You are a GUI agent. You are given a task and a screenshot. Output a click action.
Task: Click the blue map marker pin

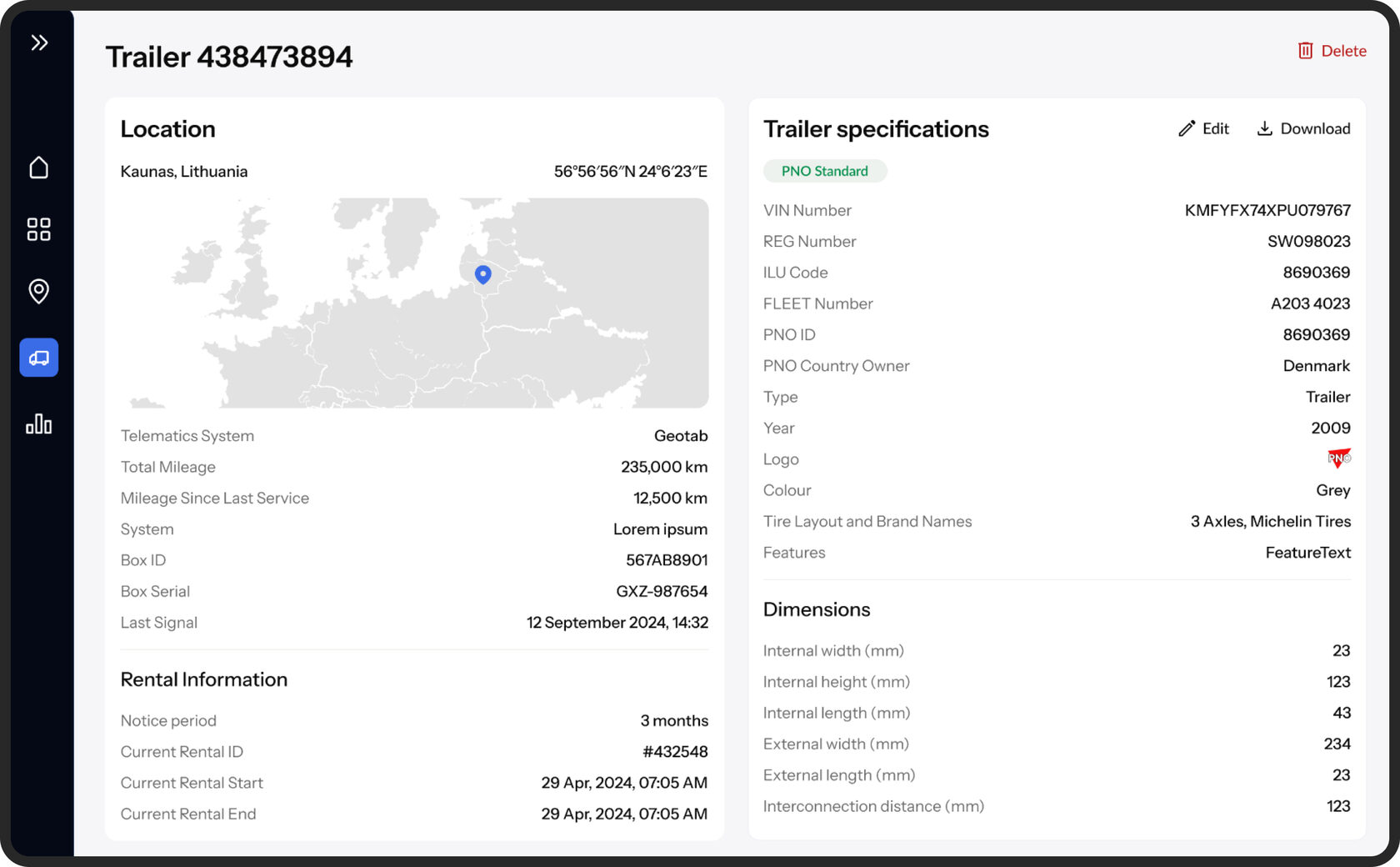pyautogui.click(x=482, y=273)
